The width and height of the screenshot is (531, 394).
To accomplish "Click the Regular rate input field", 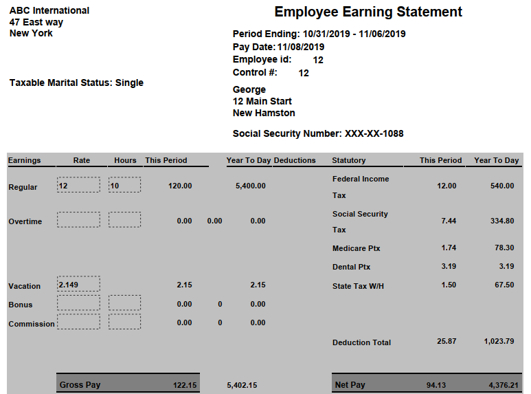I will 79,185.
